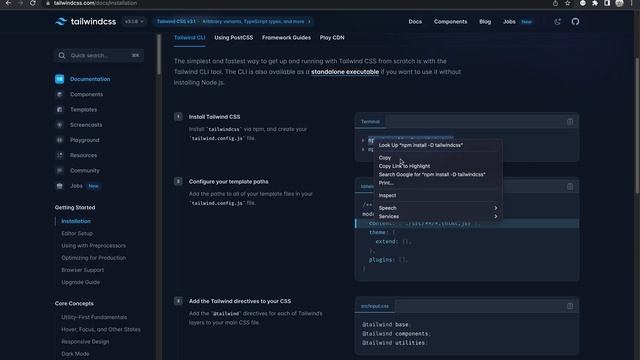The image size is (640, 360).
Task: Open Hover, Focus, and Other States page
Action: pyautogui.click(x=101, y=329)
